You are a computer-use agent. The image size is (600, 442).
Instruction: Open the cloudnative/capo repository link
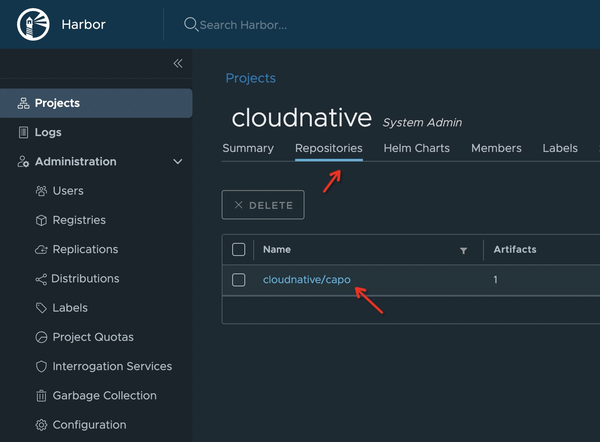click(306, 280)
